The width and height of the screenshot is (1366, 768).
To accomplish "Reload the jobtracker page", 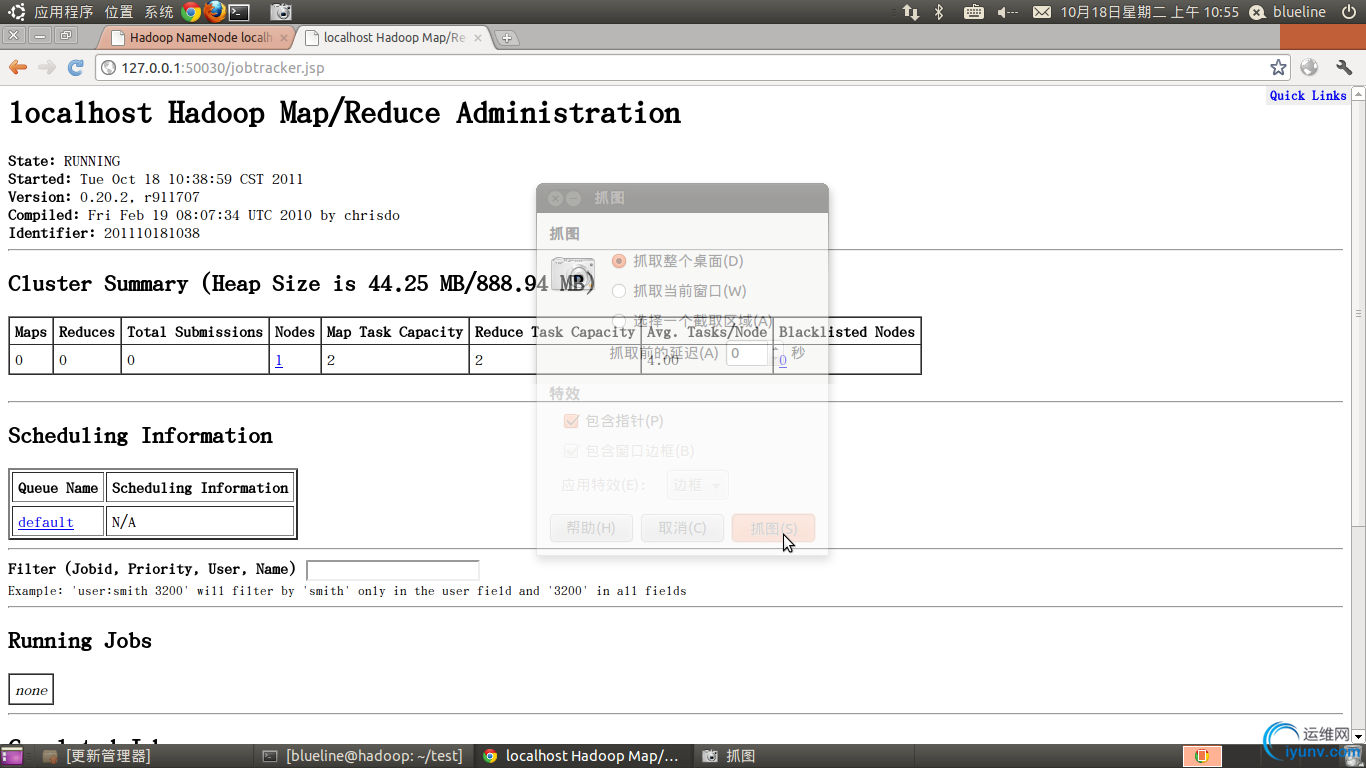I will [75, 67].
